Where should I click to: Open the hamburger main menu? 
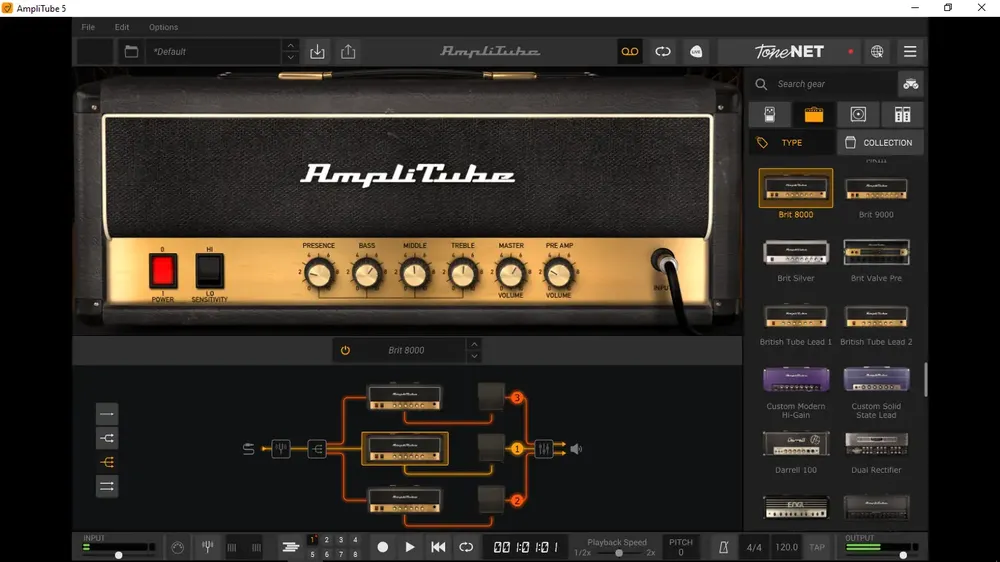pos(910,52)
